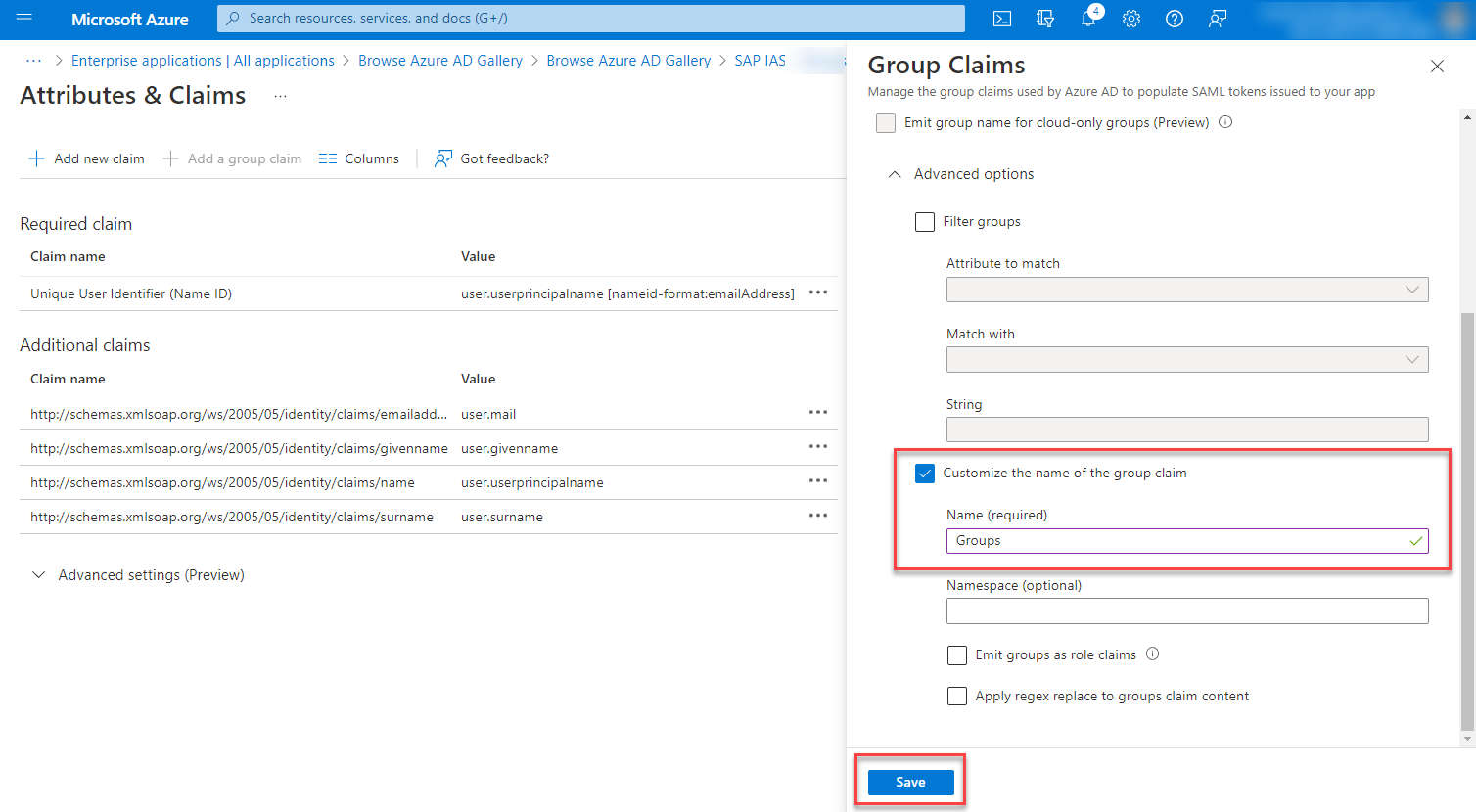Click the String input field
Image resolution: width=1476 pixels, height=812 pixels.
click(x=1187, y=429)
